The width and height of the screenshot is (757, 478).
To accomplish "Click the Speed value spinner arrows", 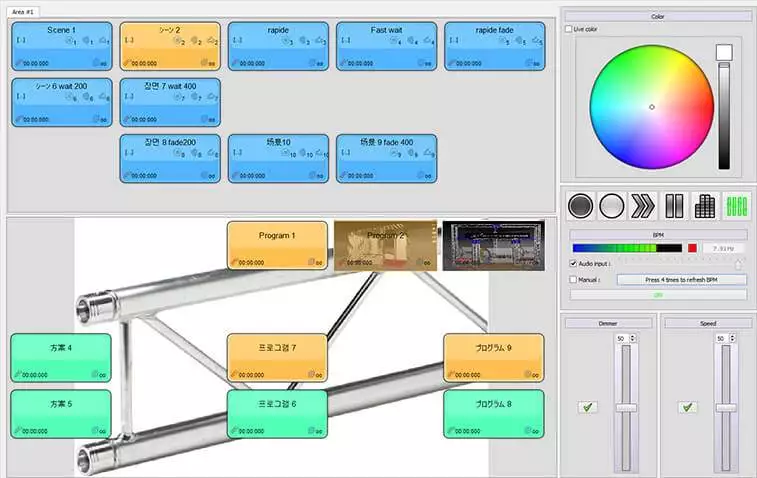I will click(732, 339).
